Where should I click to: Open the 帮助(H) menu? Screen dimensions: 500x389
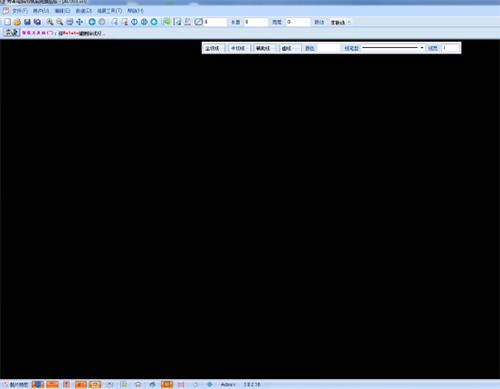coord(135,11)
